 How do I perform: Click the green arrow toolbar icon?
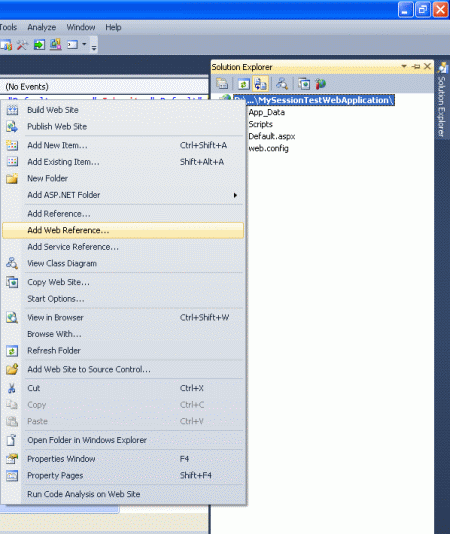39,45
